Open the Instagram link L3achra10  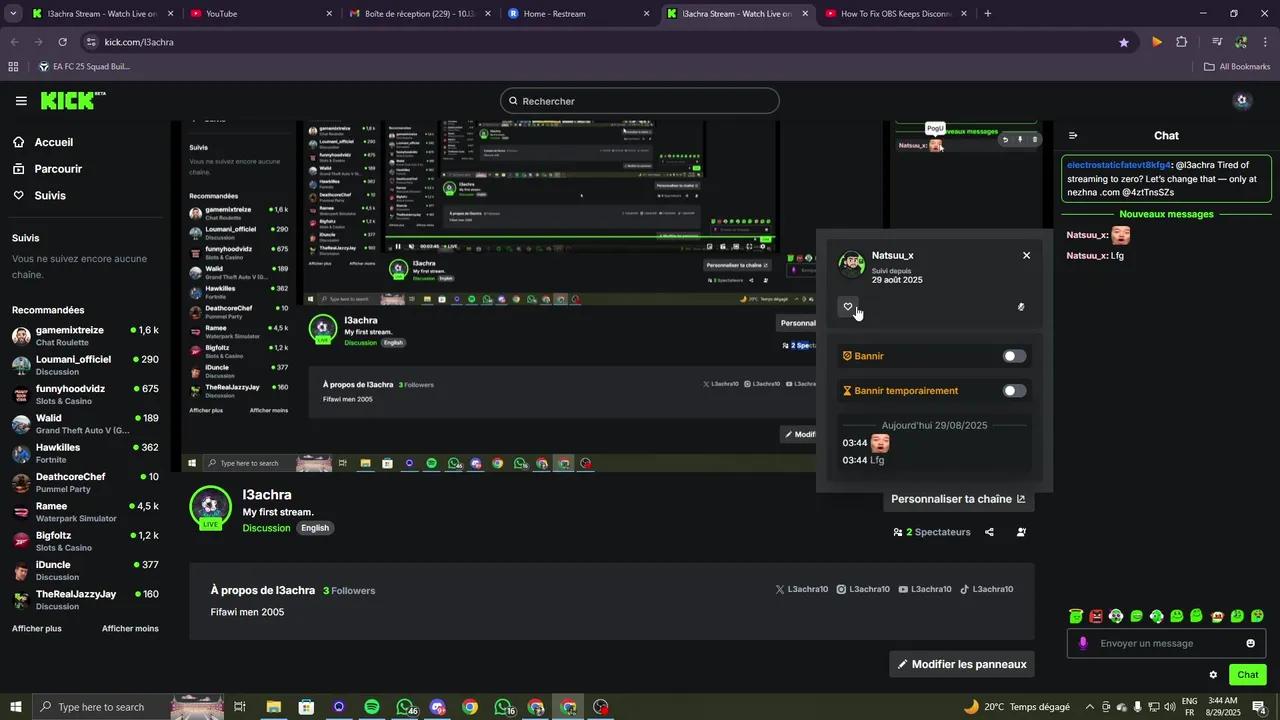pyautogui.click(x=863, y=589)
